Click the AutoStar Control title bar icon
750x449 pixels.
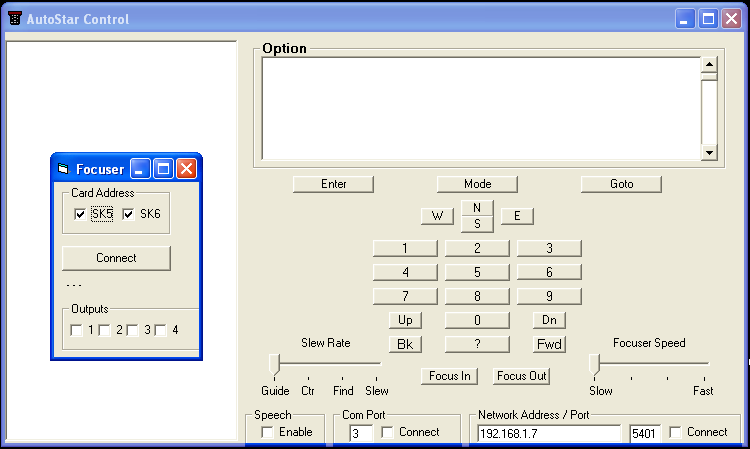(15, 19)
